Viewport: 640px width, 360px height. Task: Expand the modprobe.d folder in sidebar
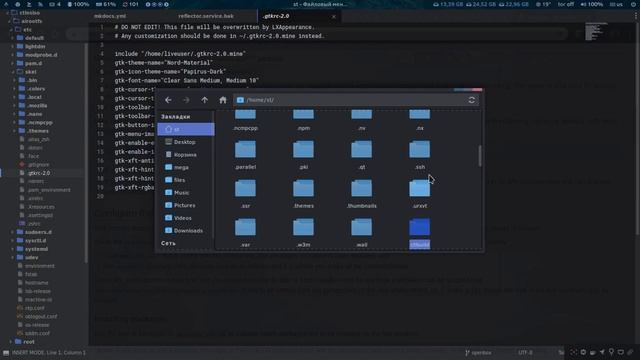click(13, 55)
